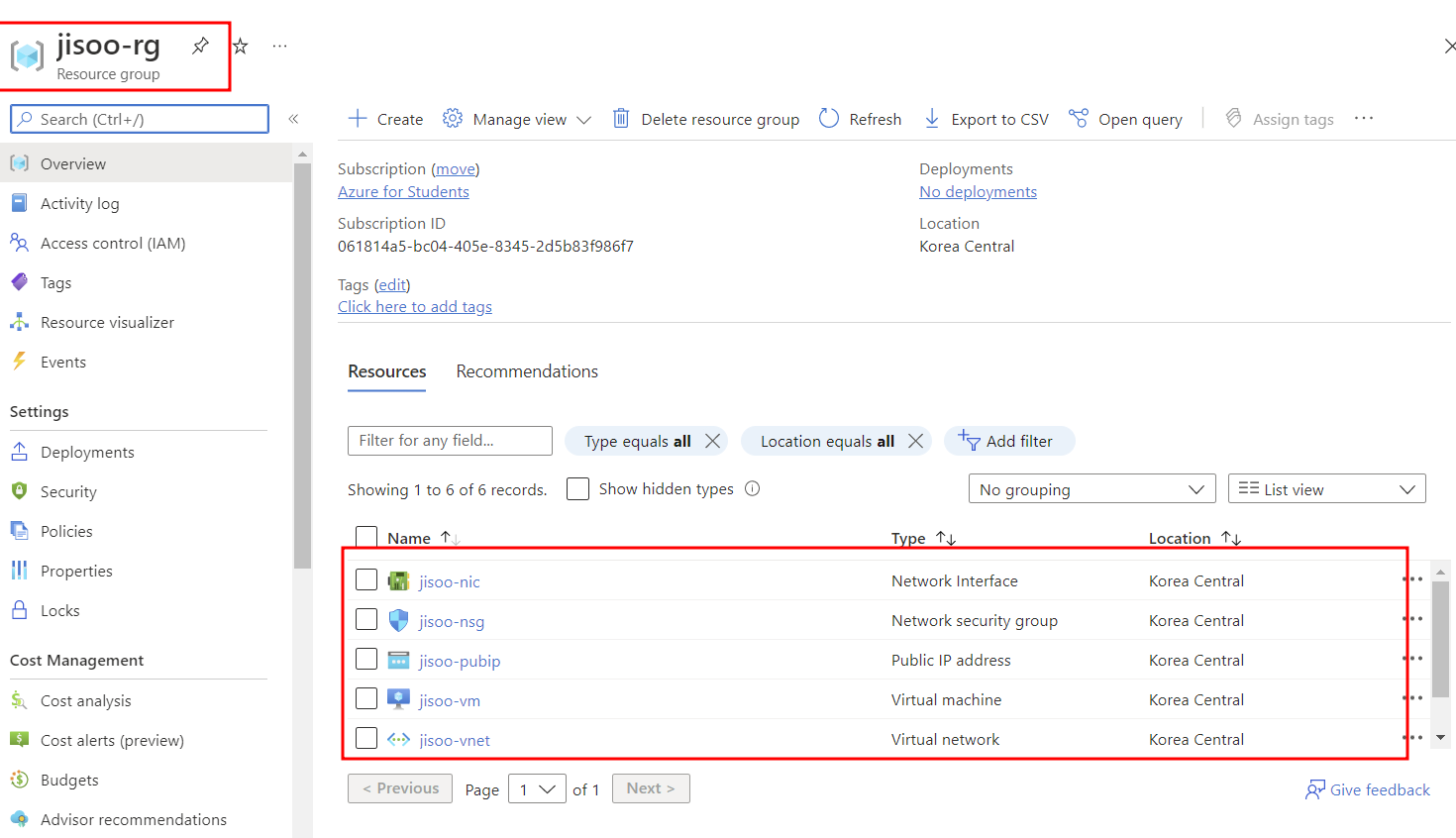Close the resource group blade
This screenshot has width=1456, height=838.
click(x=1449, y=46)
